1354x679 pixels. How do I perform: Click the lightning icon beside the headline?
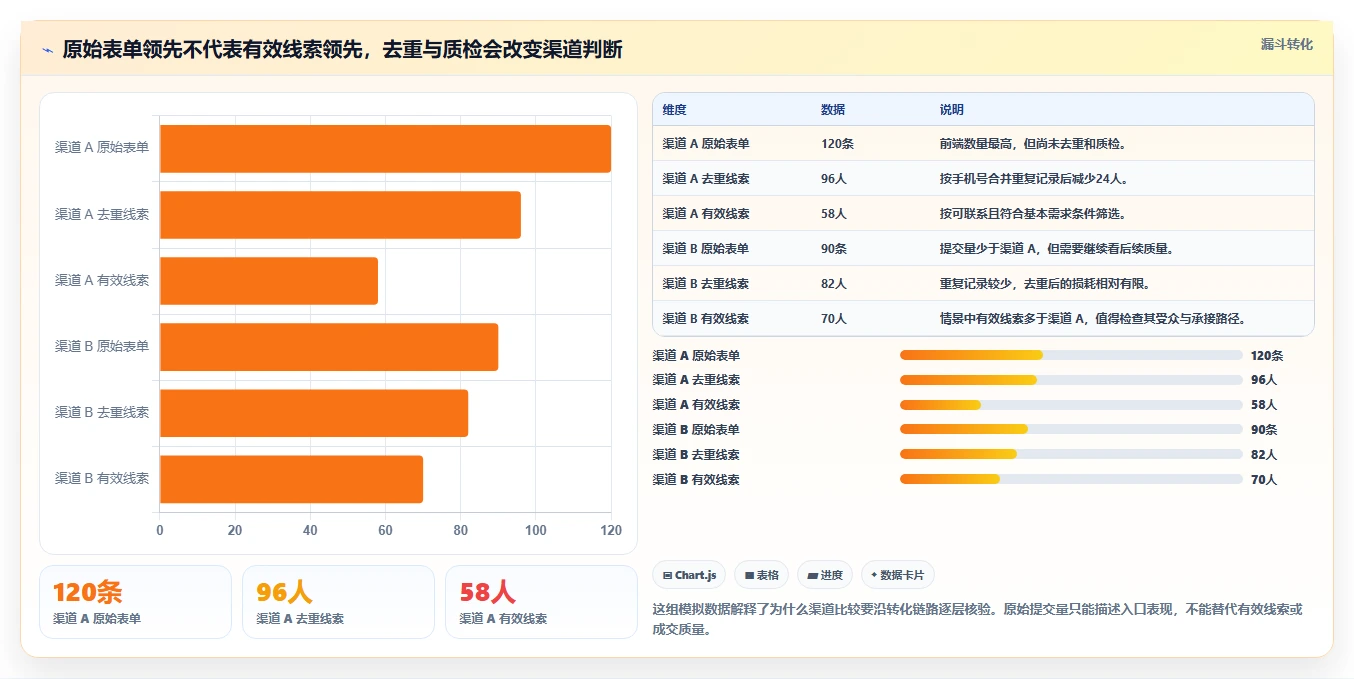[47, 50]
